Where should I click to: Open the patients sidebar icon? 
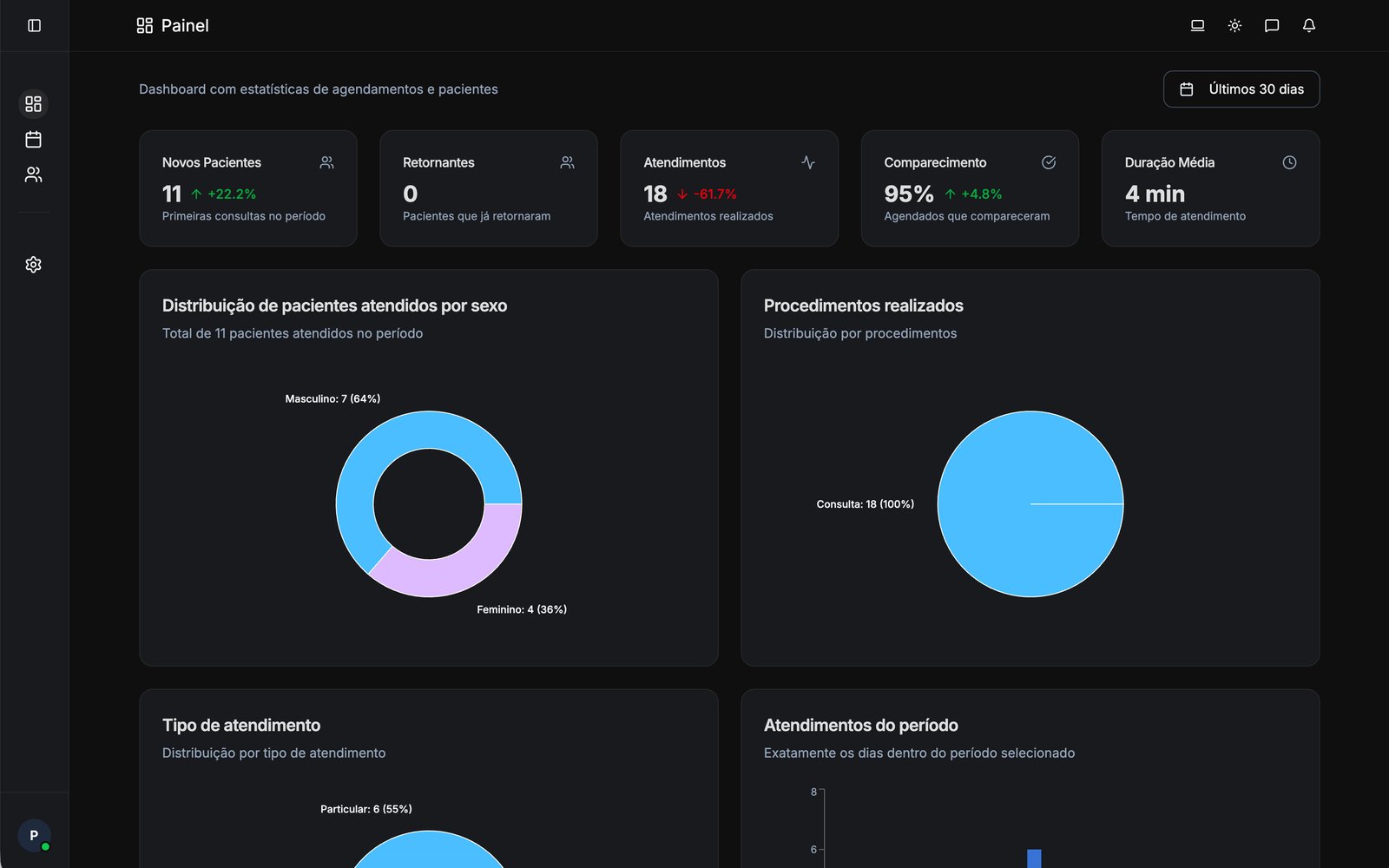point(33,174)
